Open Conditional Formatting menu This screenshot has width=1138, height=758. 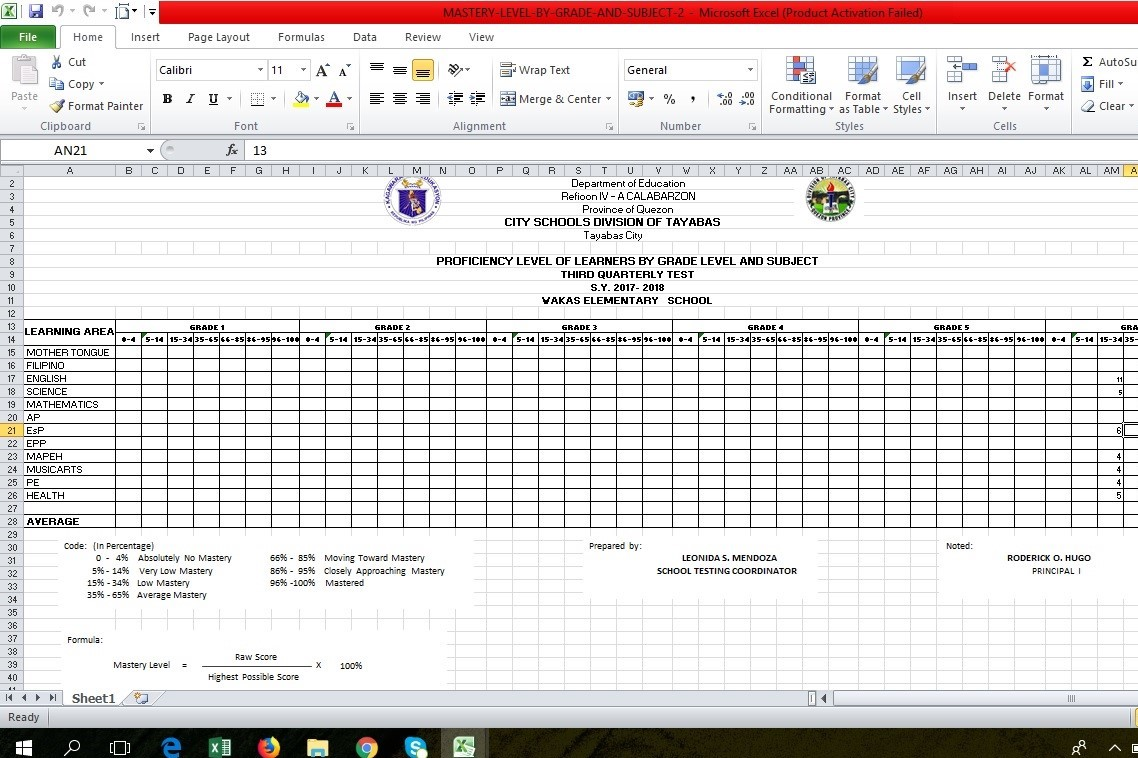801,85
